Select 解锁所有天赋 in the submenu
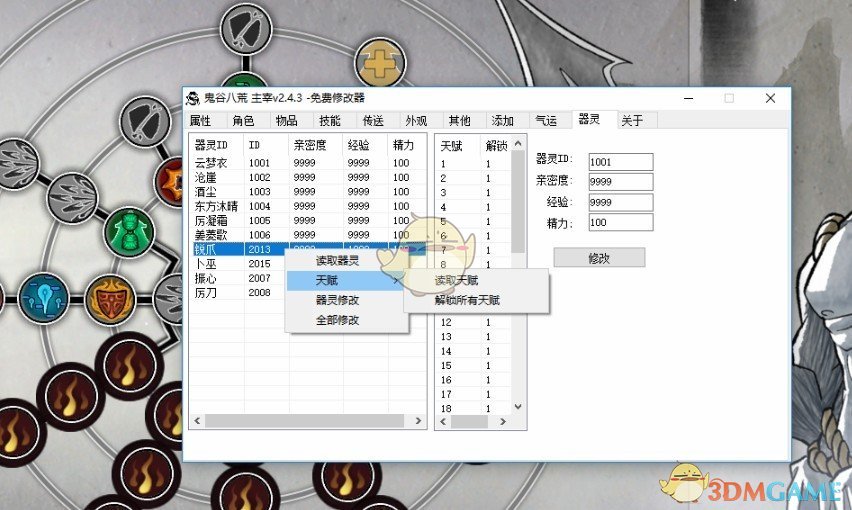 click(x=476, y=300)
